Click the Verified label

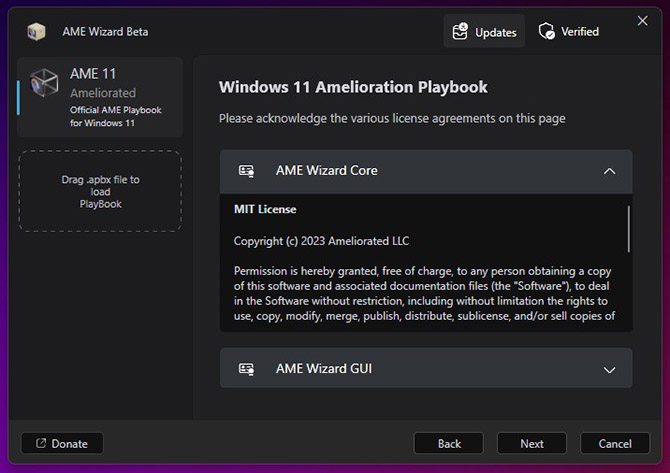point(580,32)
